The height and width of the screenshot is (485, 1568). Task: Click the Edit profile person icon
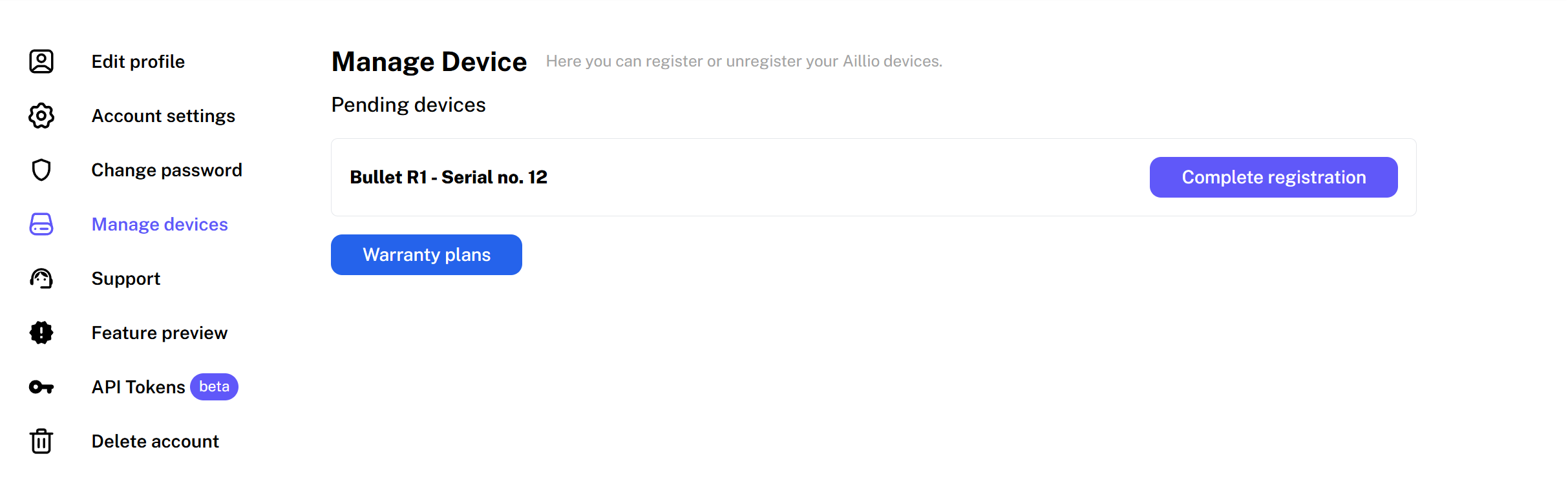pyautogui.click(x=41, y=61)
